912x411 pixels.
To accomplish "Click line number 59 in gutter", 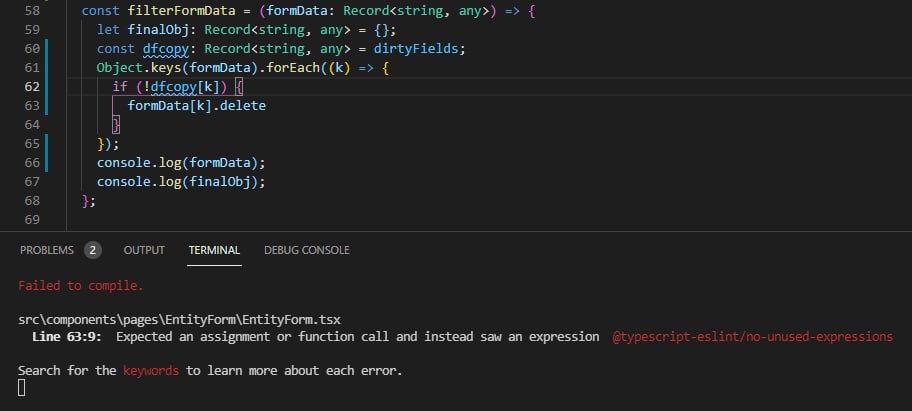I will click(33, 30).
